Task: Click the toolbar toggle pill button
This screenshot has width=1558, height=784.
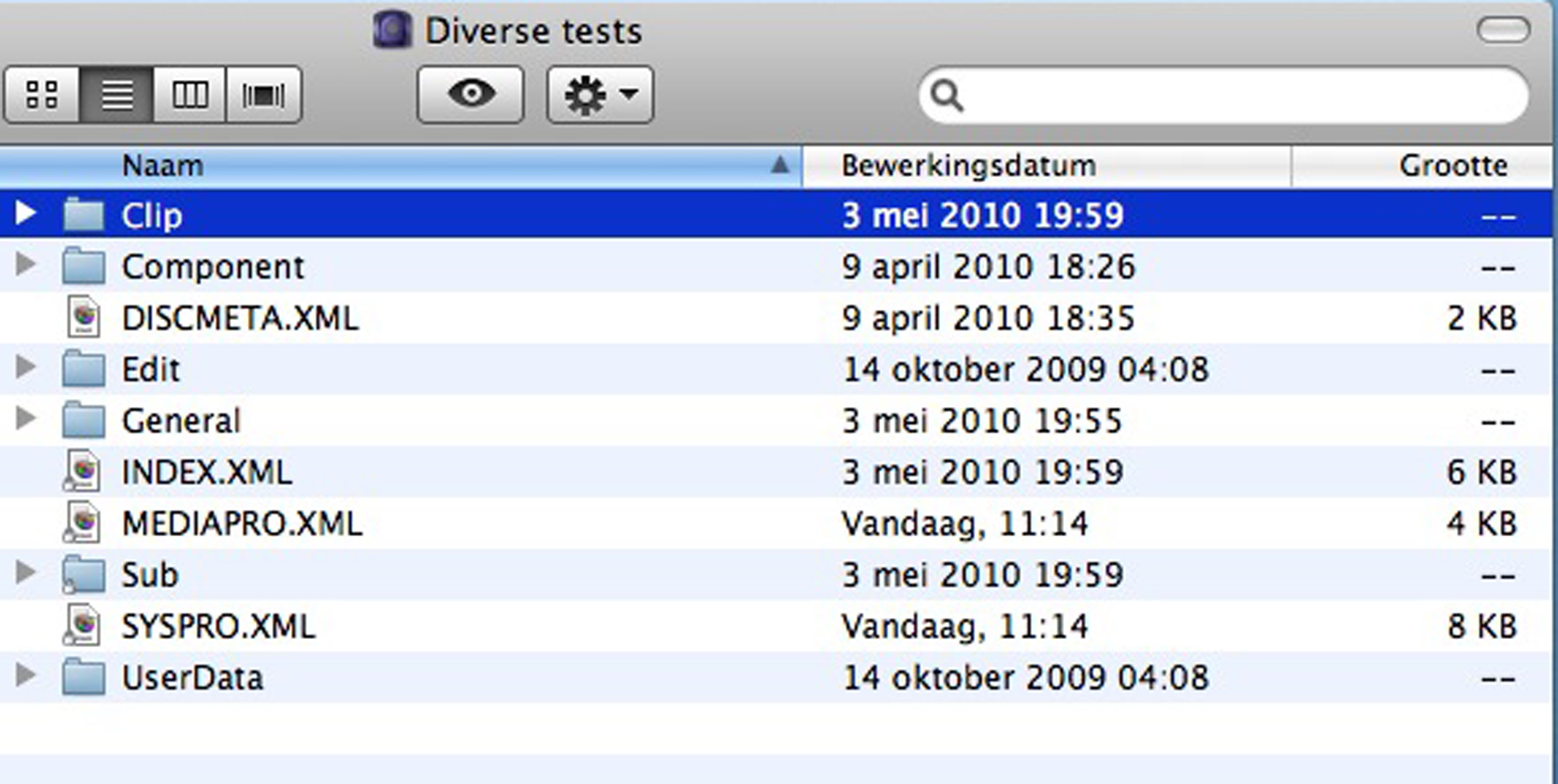Action: click(1503, 31)
